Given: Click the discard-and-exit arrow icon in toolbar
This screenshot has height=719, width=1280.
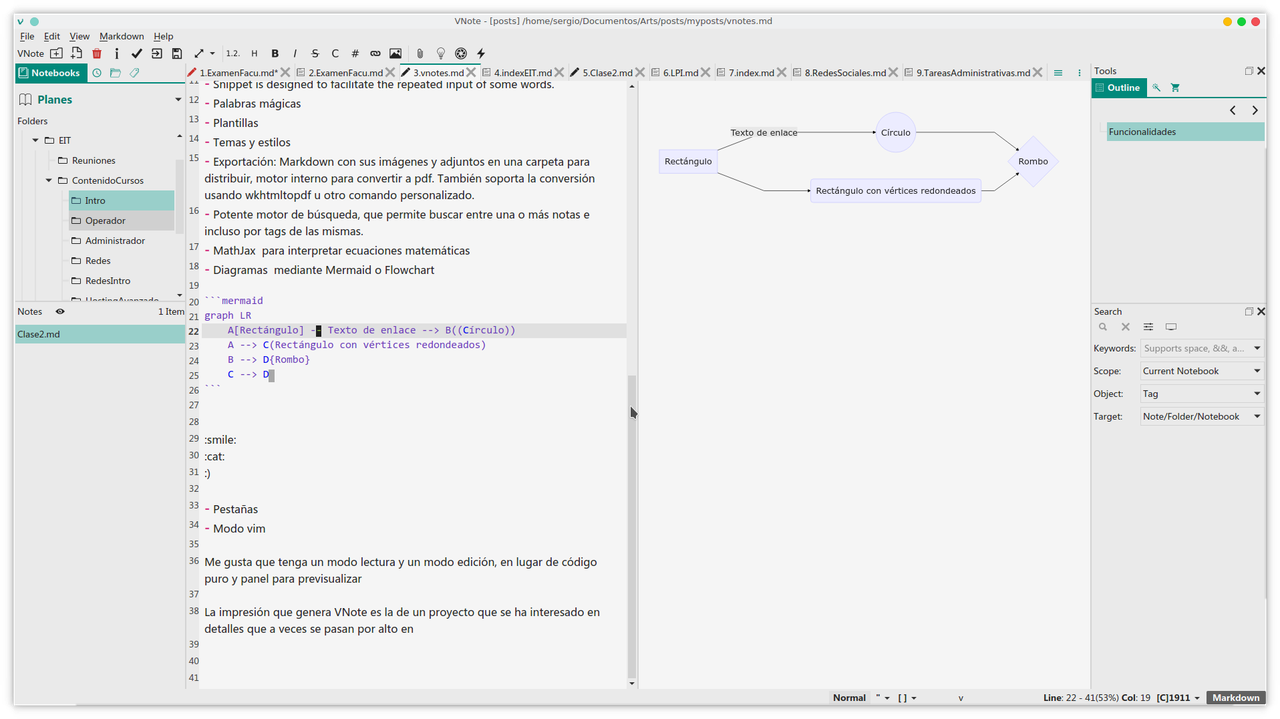Looking at the screenshot, I should tap(157, 53).
